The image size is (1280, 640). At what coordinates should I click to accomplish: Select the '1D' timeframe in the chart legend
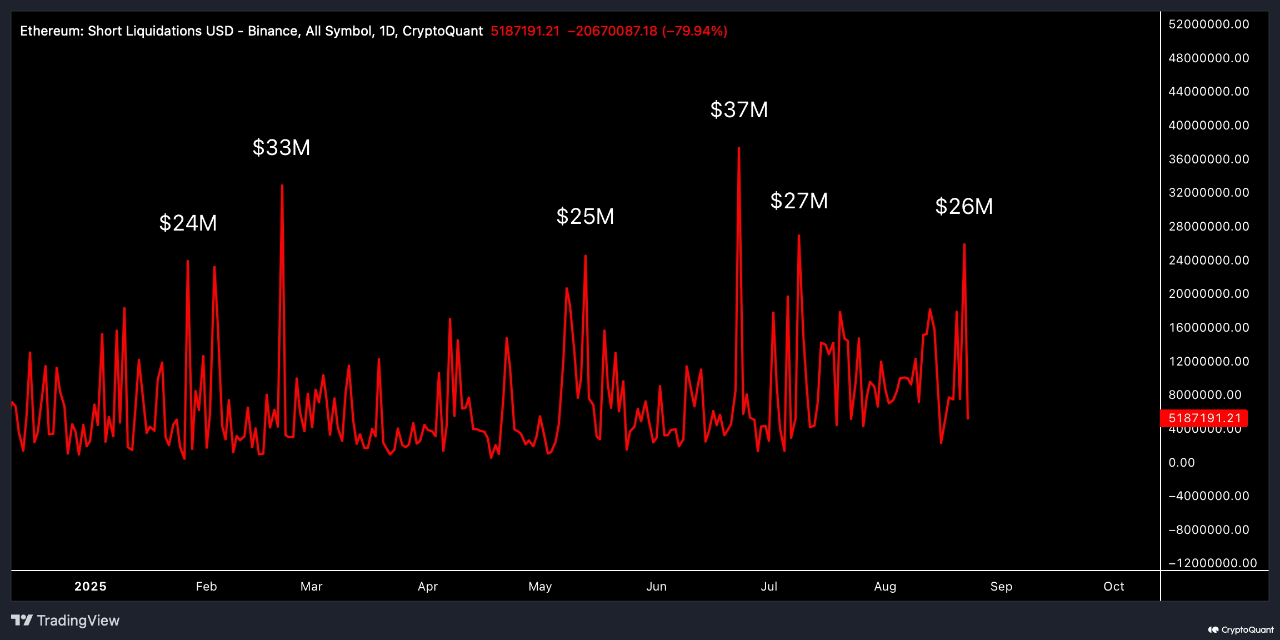[x=389, y=31]
